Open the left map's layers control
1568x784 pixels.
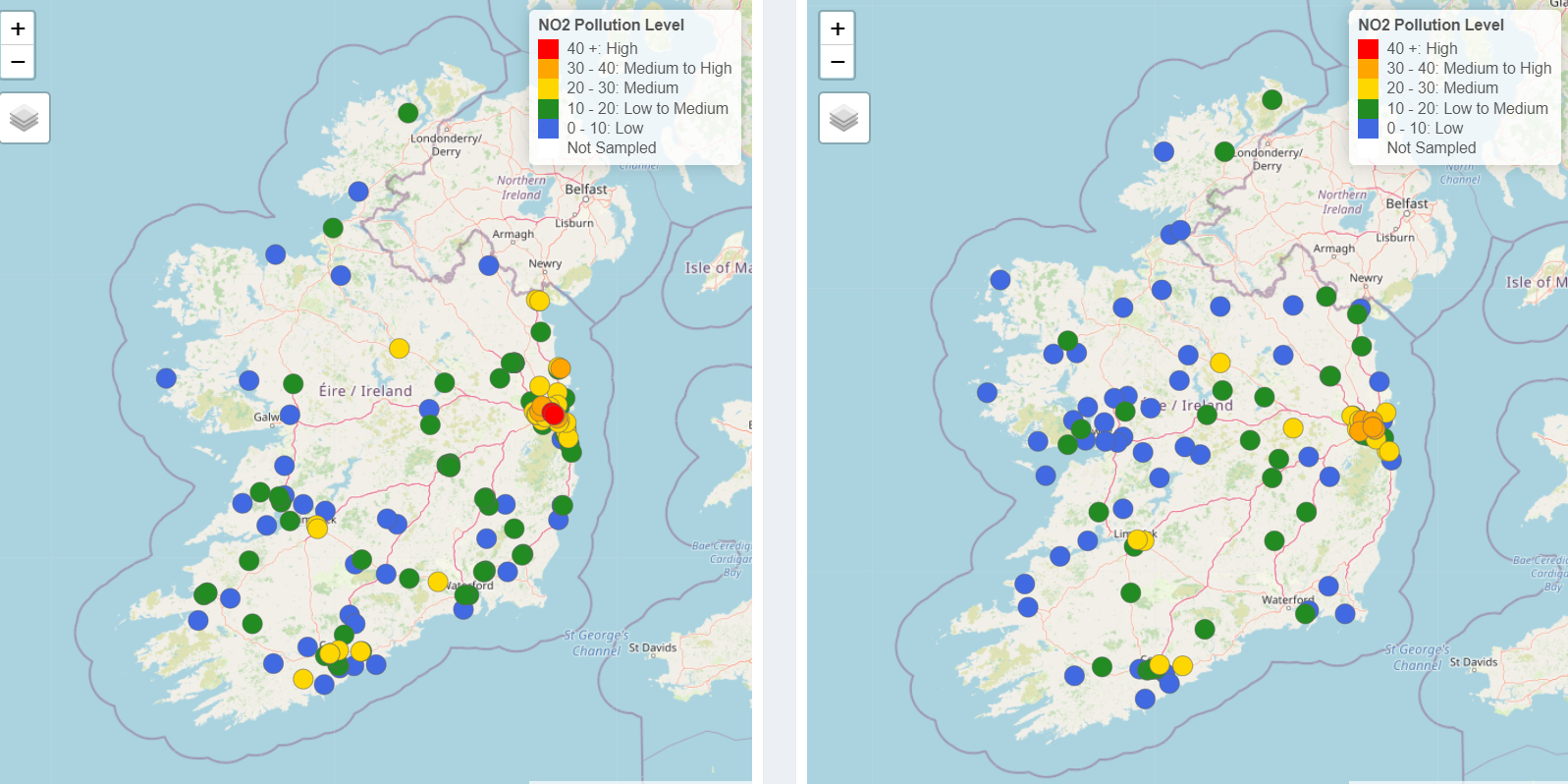25,119
